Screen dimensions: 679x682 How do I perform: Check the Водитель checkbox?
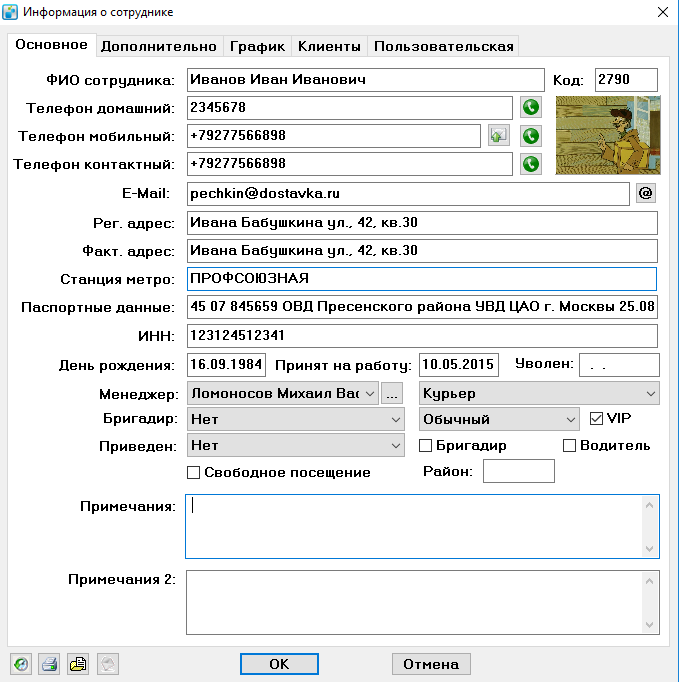pos(569,445)
